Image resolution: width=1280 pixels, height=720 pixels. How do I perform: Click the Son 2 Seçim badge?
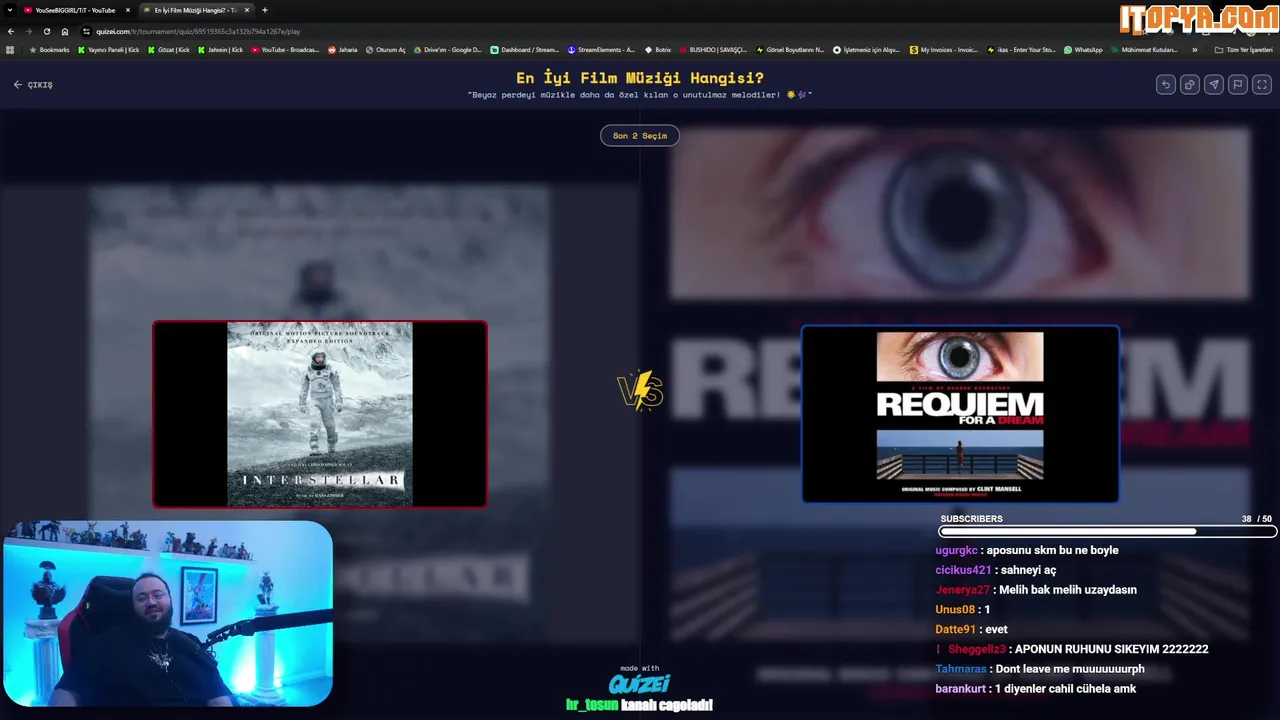pos(640,135)
